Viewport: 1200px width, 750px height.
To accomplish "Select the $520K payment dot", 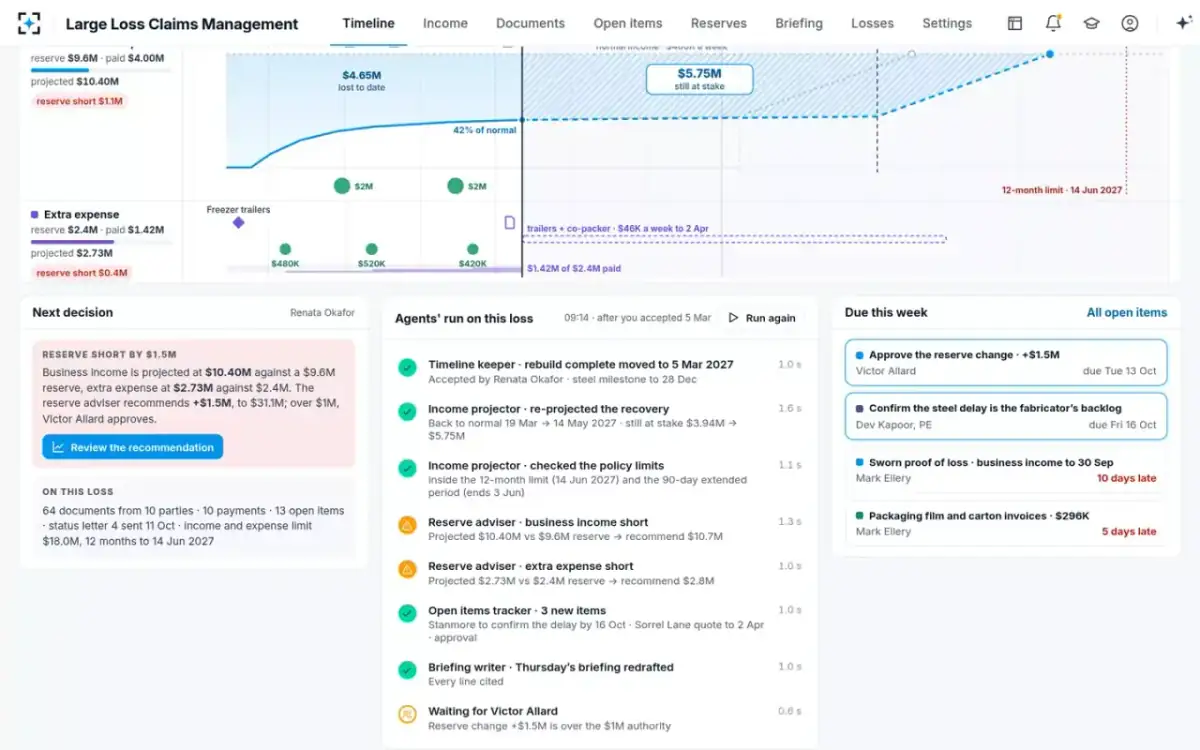I will [x=372, y=249].
